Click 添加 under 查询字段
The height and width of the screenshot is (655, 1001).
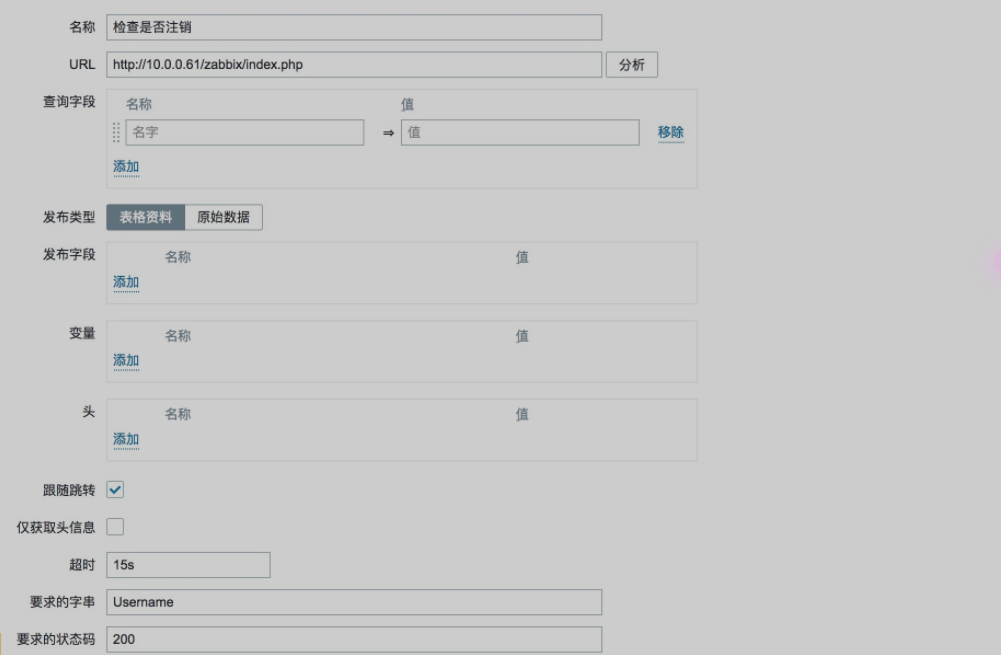coord(126,167)
